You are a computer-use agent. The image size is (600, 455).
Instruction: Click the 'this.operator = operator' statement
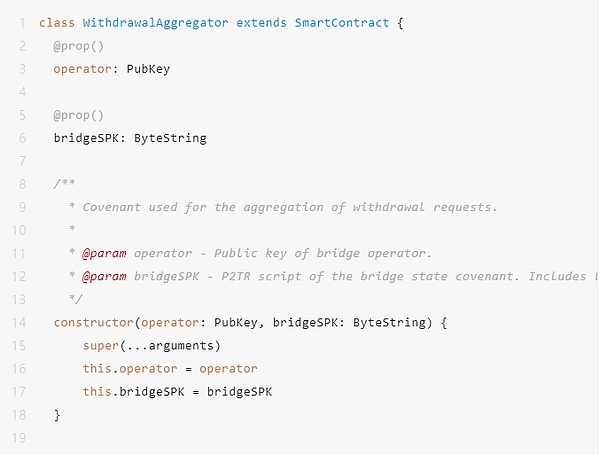pyautogui.click(x=170, y=368)
